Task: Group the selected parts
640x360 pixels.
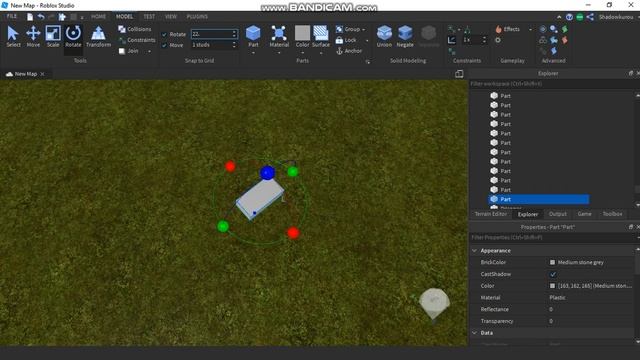Action: tap(348, 29)
